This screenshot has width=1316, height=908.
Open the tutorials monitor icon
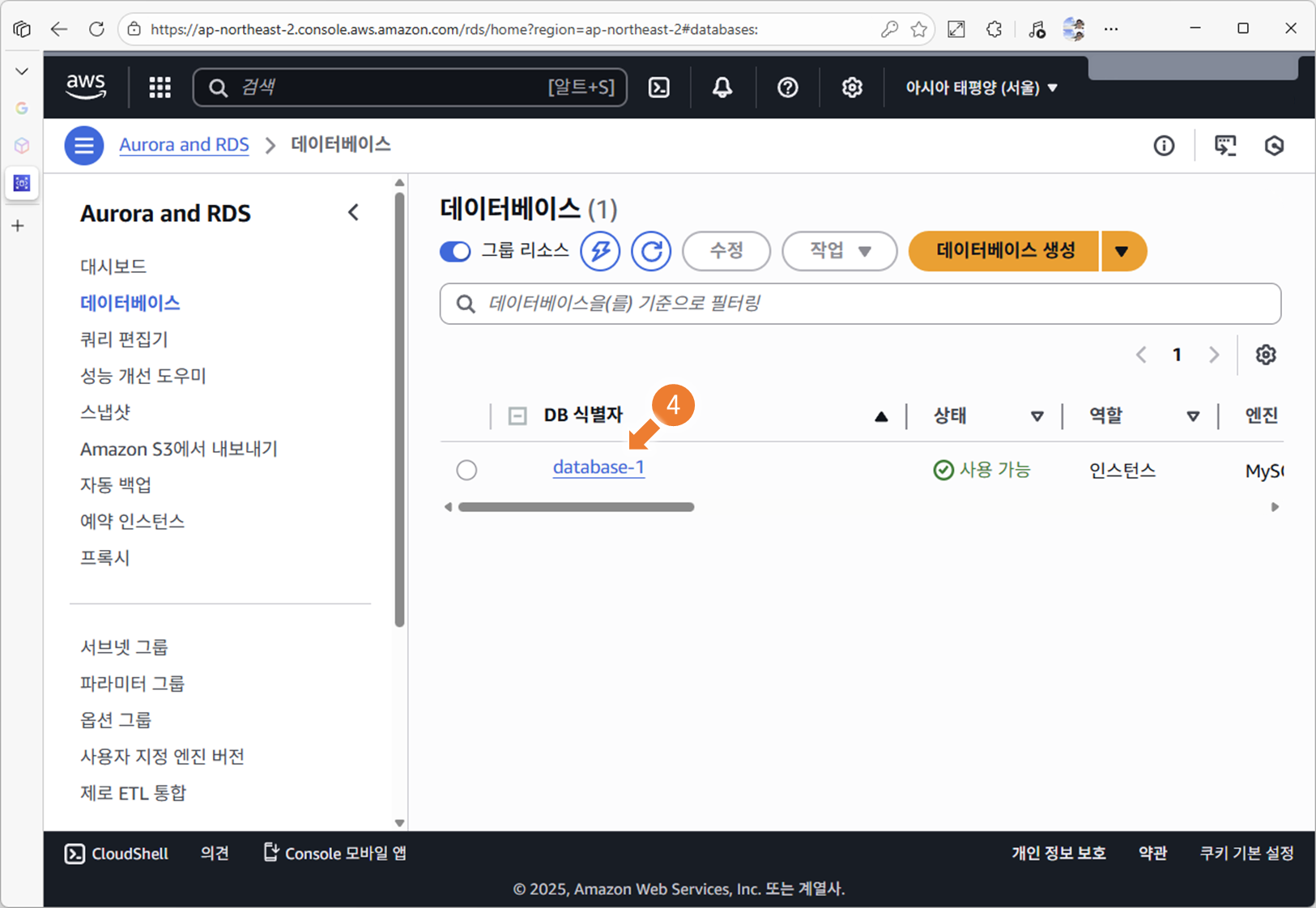tap(1225, 146)
